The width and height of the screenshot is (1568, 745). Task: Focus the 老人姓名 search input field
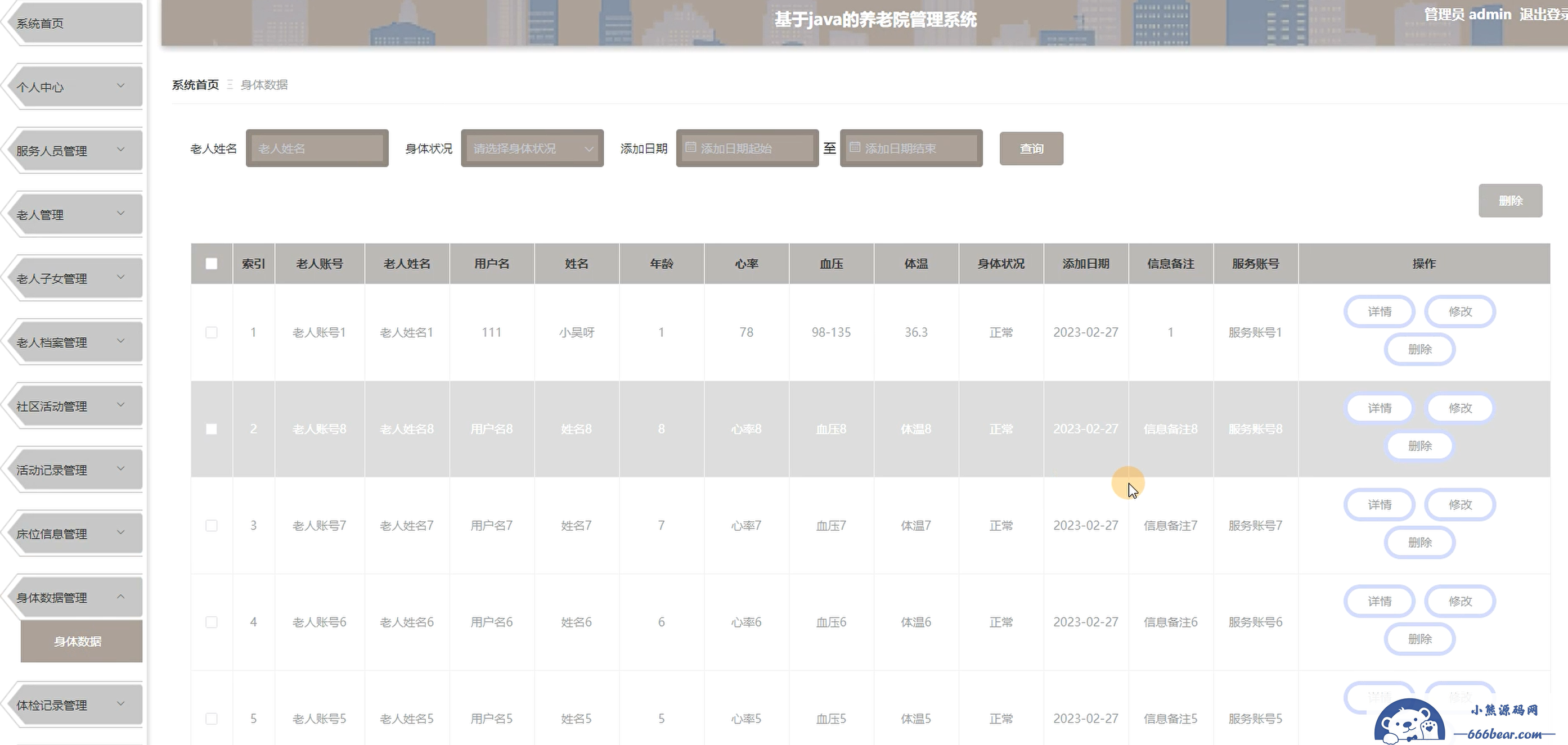point(317,148)
